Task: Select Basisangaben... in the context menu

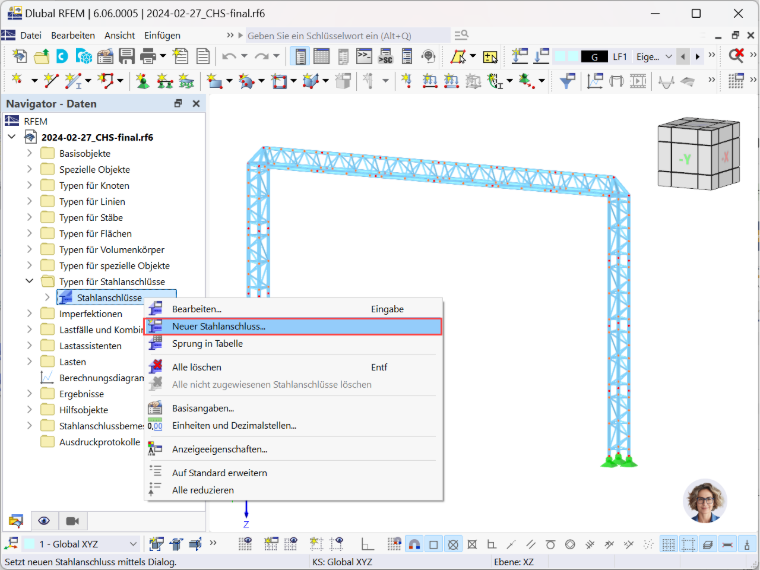Action: pyautogui.click(x=293, y=408)
